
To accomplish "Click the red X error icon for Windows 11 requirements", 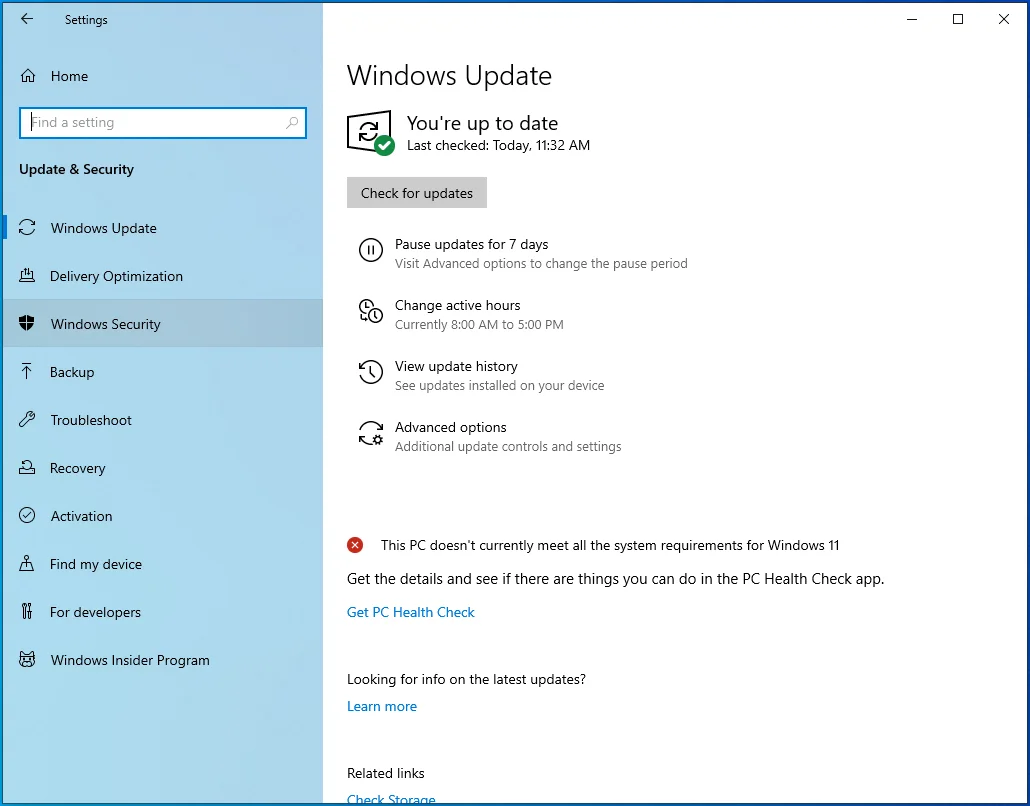I will click(x=355, y=545).
